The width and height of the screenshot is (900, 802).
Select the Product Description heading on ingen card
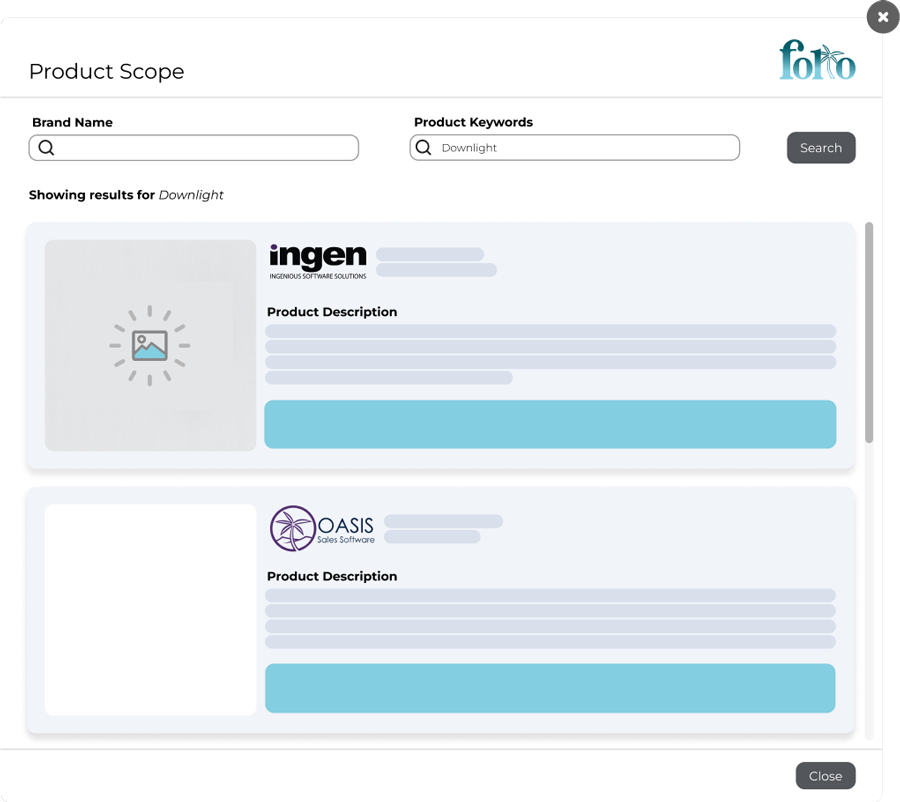tap(331, 312)
